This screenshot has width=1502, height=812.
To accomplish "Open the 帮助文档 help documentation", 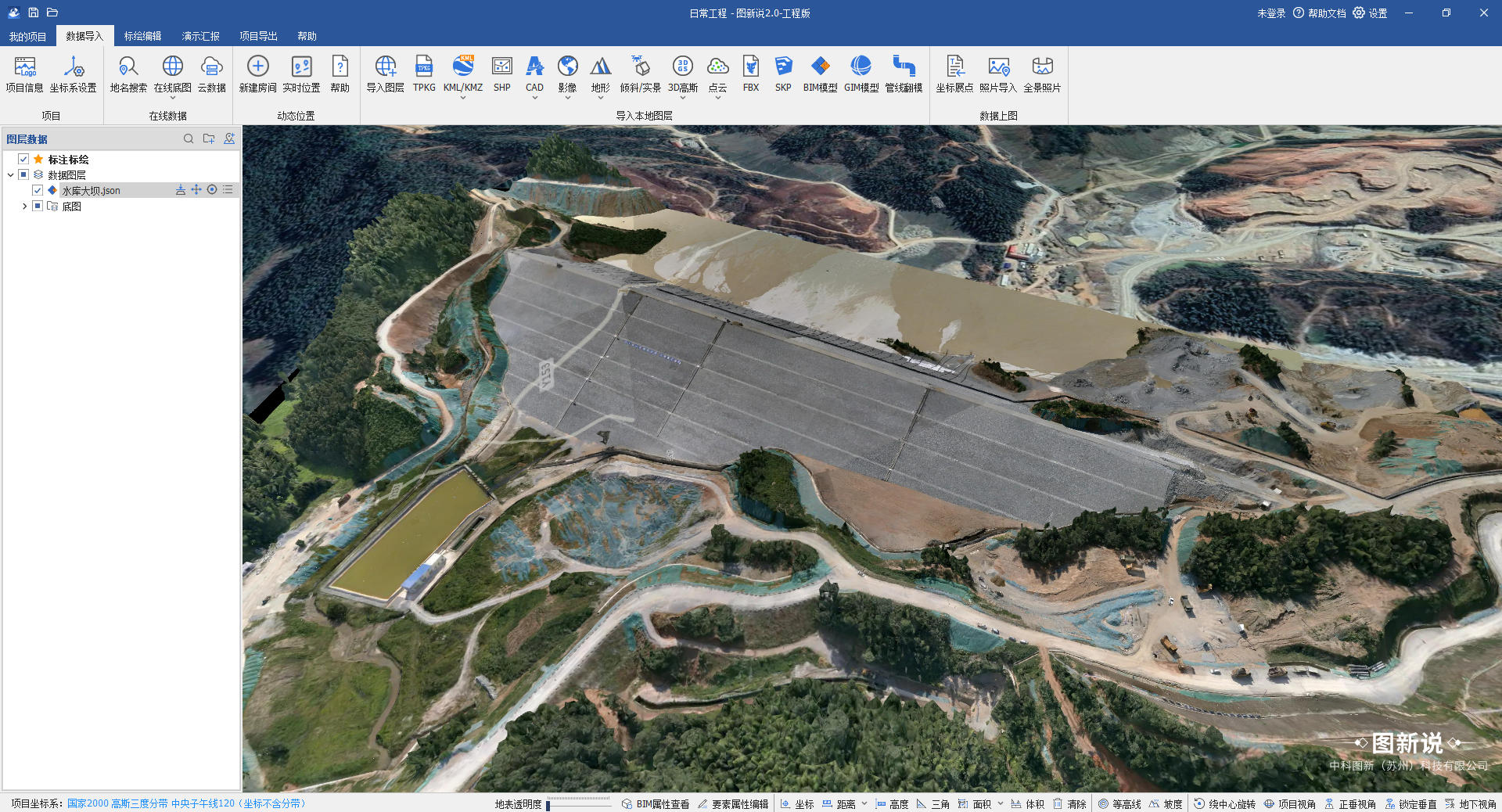I will pos(1320,13).
